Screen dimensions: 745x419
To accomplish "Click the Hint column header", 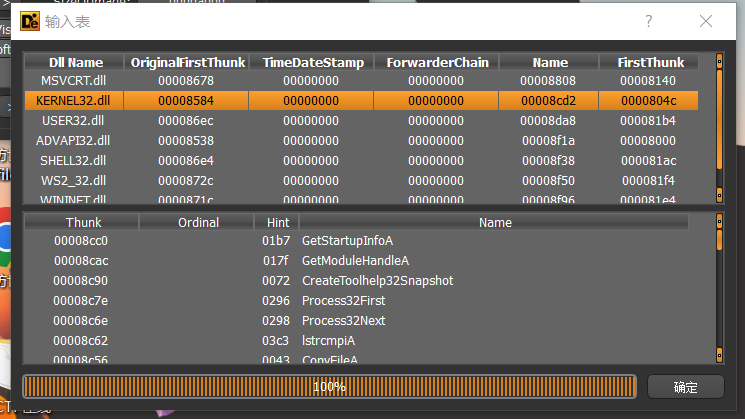I will 277,222.
